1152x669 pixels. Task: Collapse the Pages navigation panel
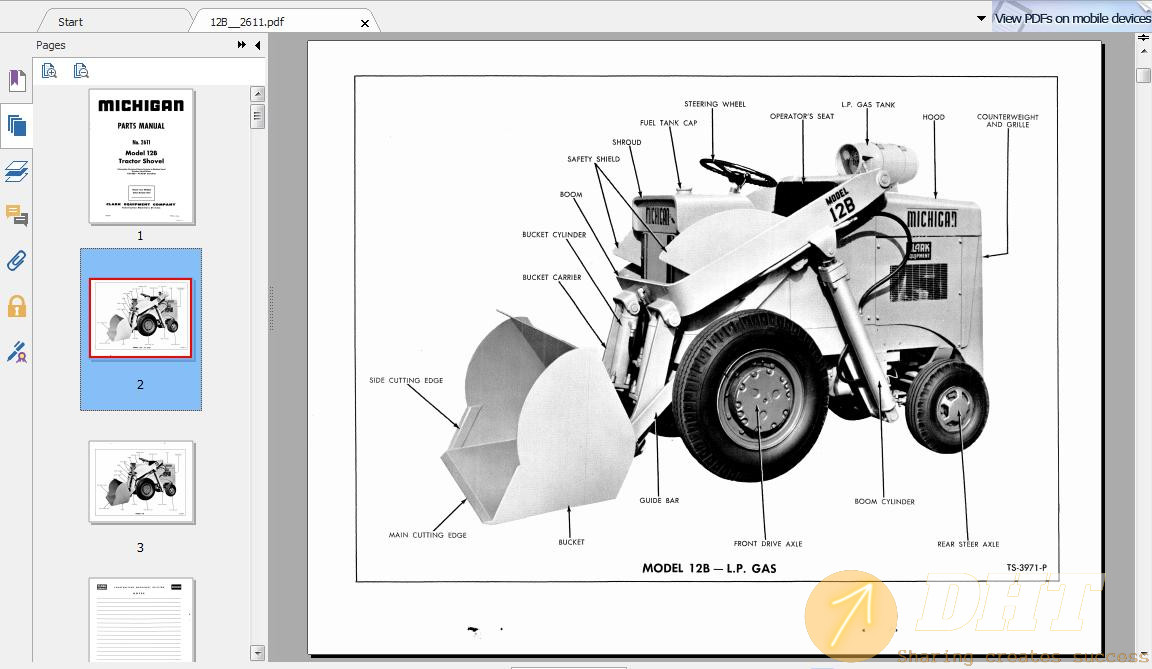257,46
